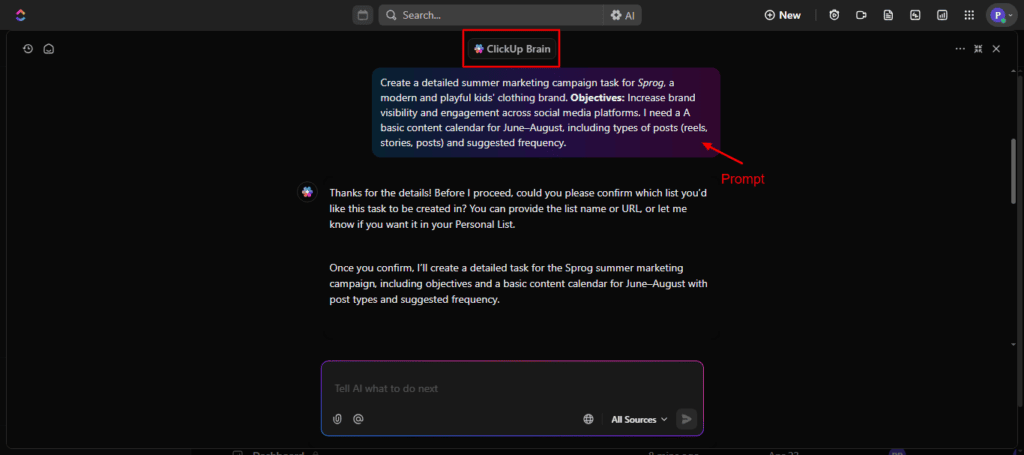This screenshot has height=455, width=1024.
Task: Click the ClickUp Brain title button
Action: [x=512, y=48]
